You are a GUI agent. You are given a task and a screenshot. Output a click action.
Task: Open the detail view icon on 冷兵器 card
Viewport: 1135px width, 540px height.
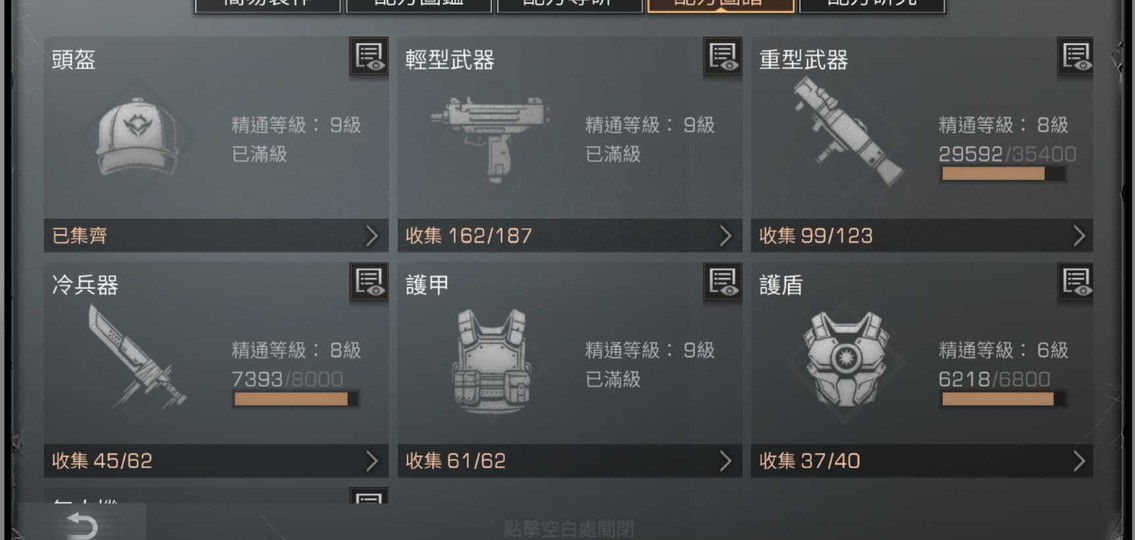click(368, 282)
